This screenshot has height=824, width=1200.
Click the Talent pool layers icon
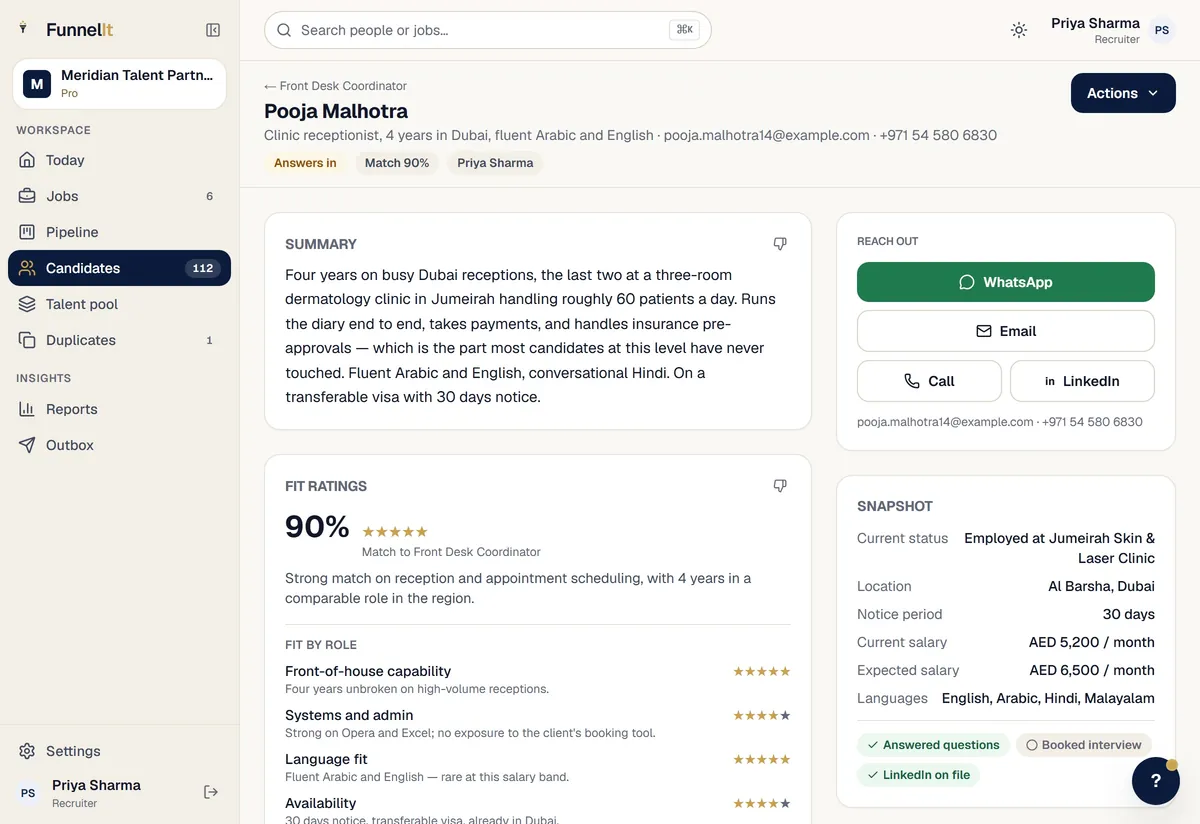point(27,304)
